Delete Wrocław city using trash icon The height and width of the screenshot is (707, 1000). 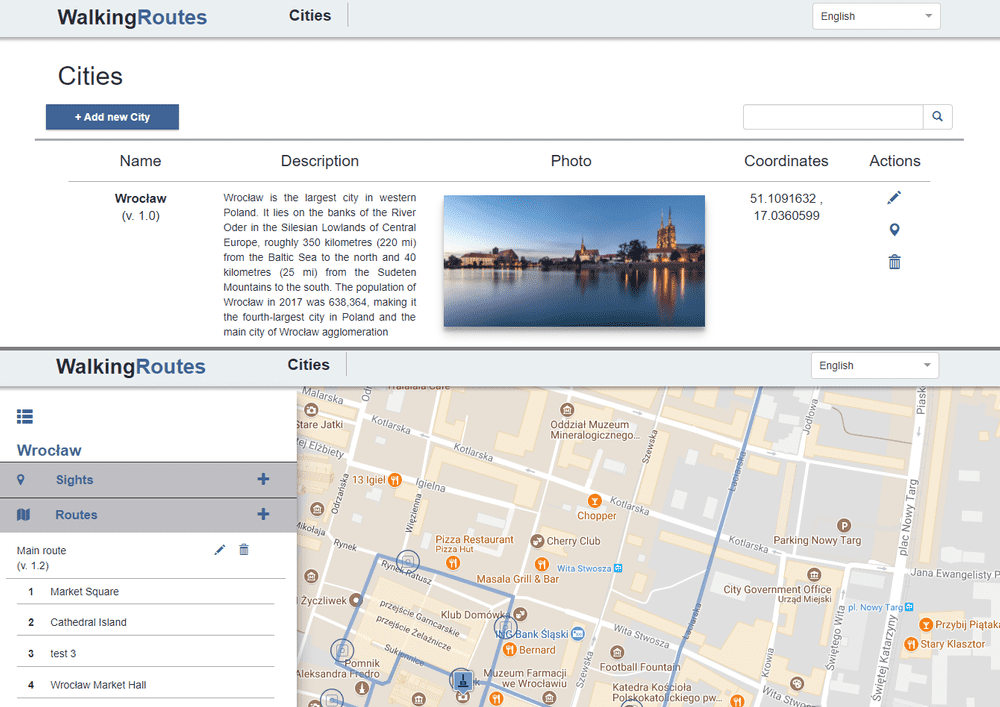tap(894, 262)
